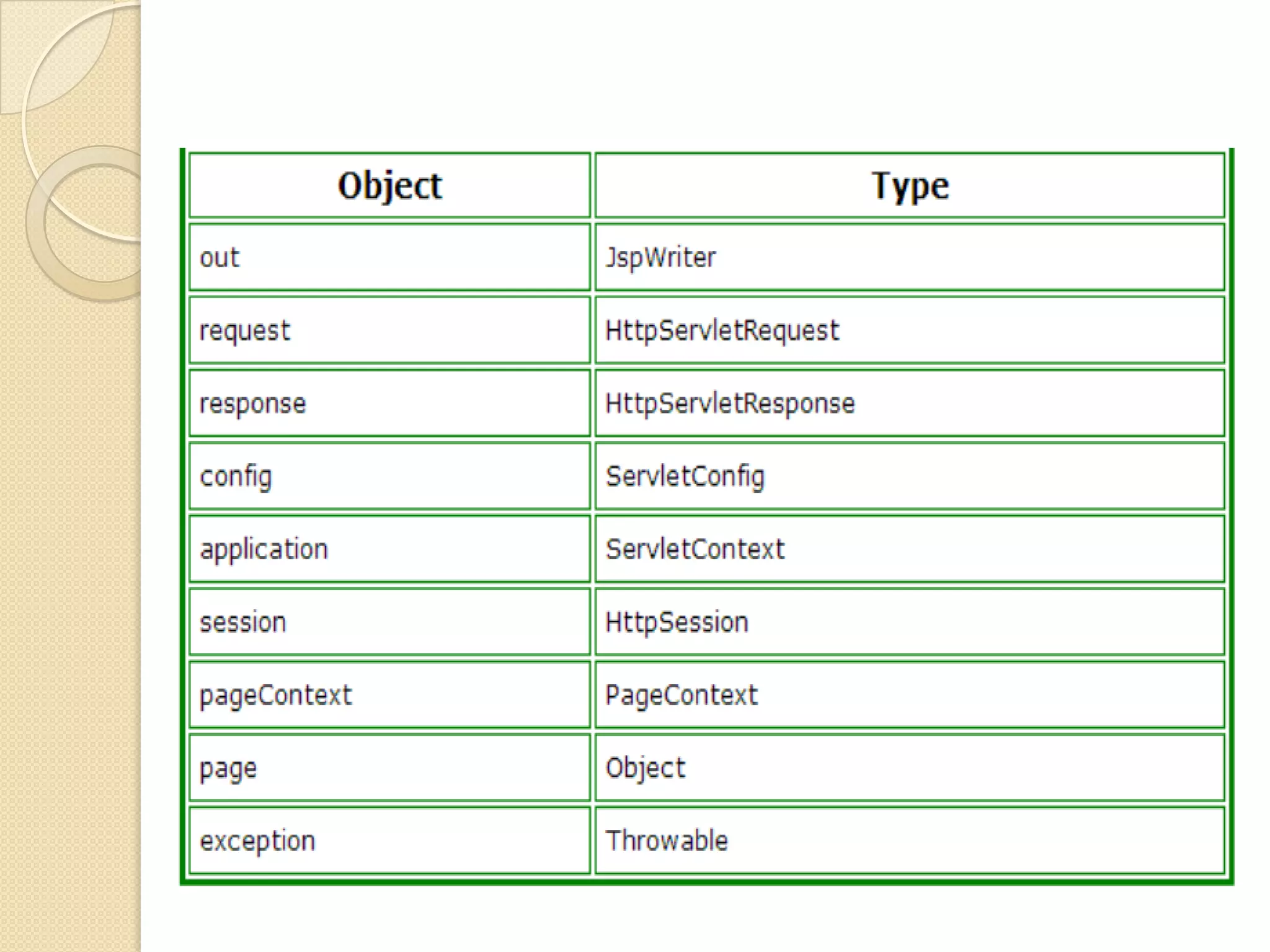1270x952 pixels.
Task: Select the 'exception' object cell
Action: tap(257, 841)
